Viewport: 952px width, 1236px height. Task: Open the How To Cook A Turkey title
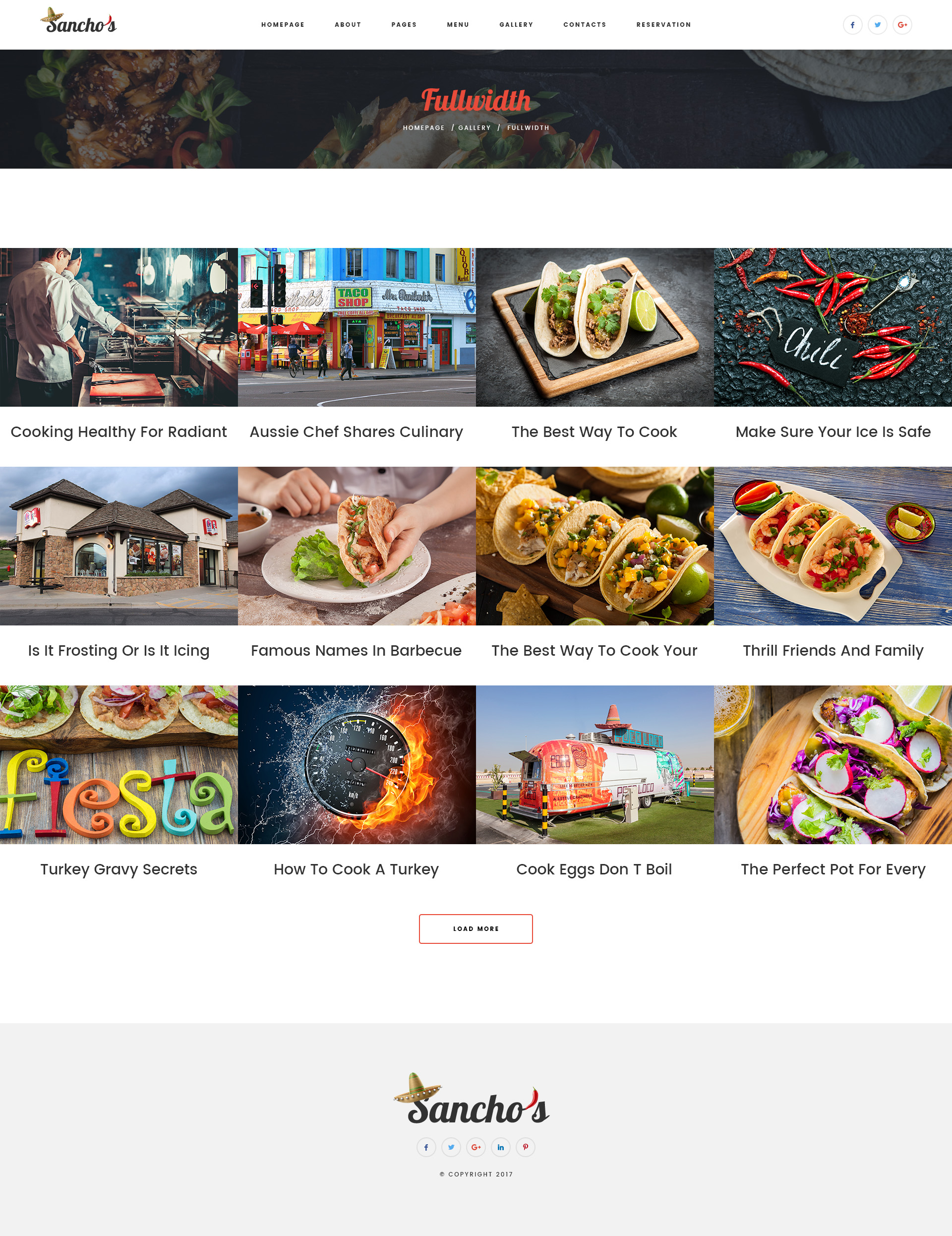point(357,869)
